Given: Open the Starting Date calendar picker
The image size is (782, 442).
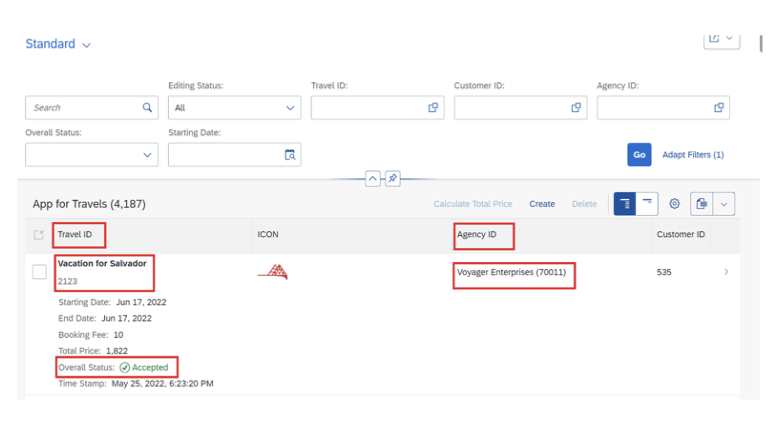Looking at the screenshot, I should pos(290,155).
